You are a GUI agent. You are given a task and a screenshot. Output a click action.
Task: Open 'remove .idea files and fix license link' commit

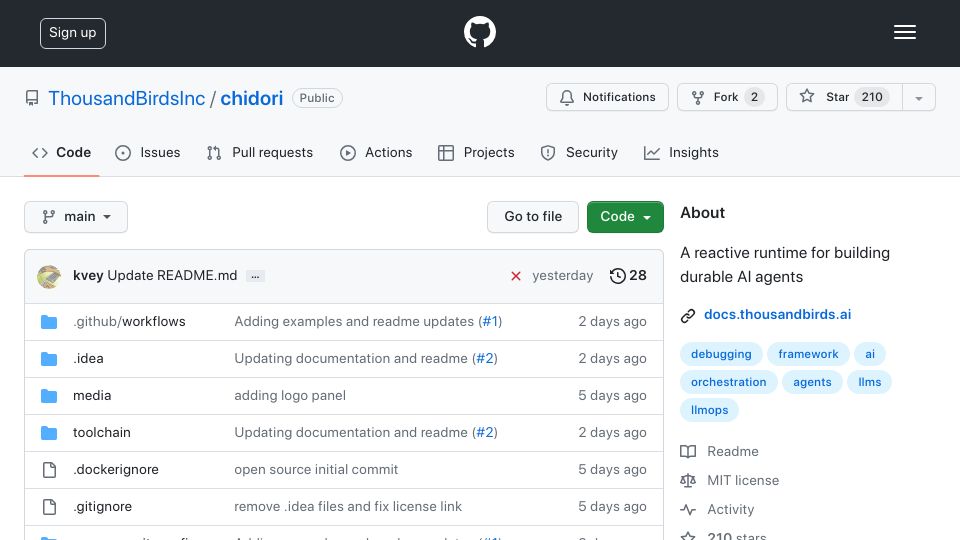pyautogui.click(x=348, y=506)
